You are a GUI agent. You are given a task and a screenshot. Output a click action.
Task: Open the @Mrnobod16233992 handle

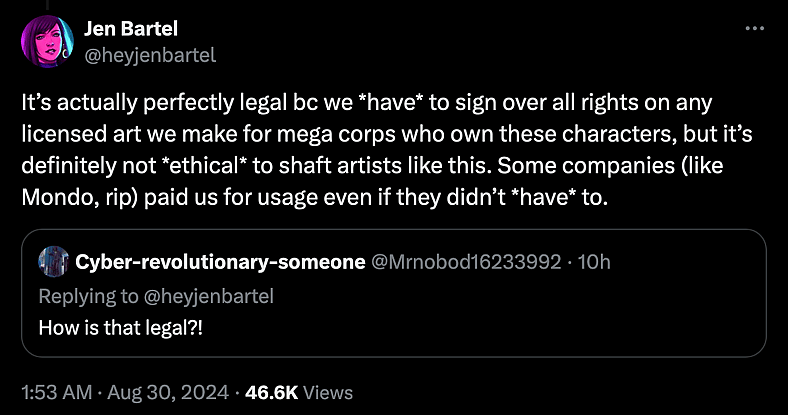466,262
